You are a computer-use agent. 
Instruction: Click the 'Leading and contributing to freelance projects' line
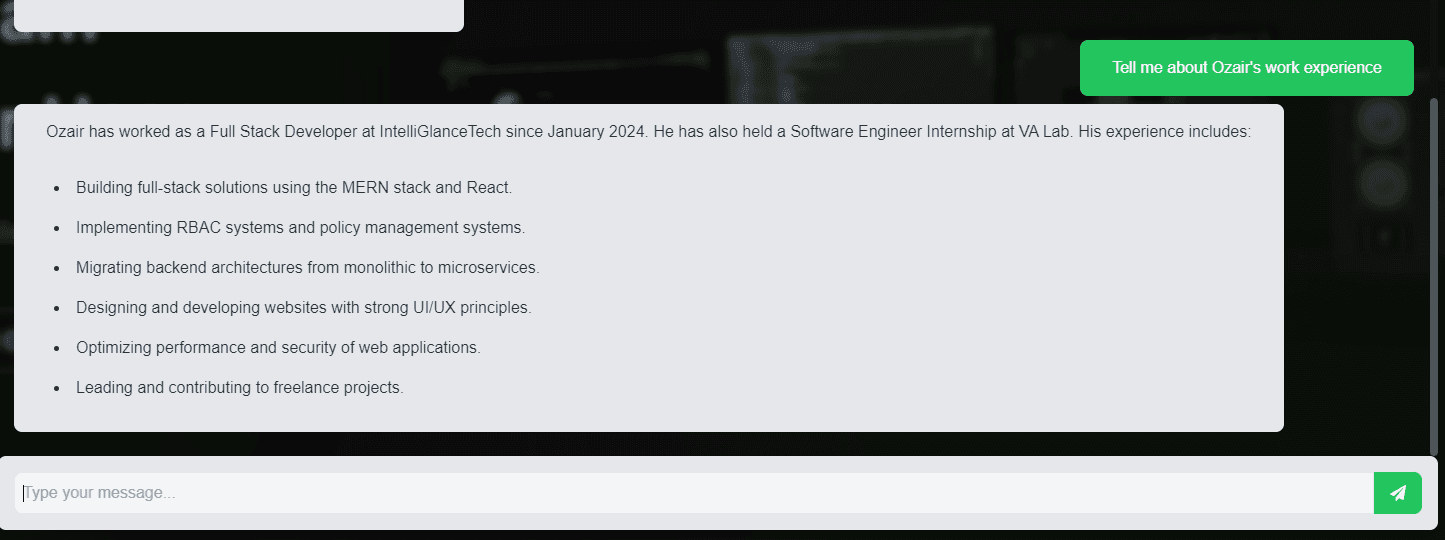(x=239, y=387)
